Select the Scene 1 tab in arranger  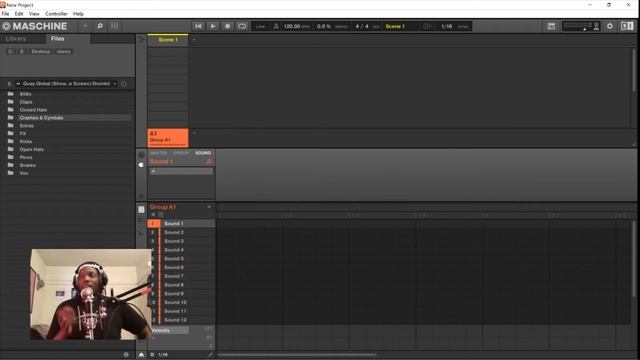click(168, 40)
